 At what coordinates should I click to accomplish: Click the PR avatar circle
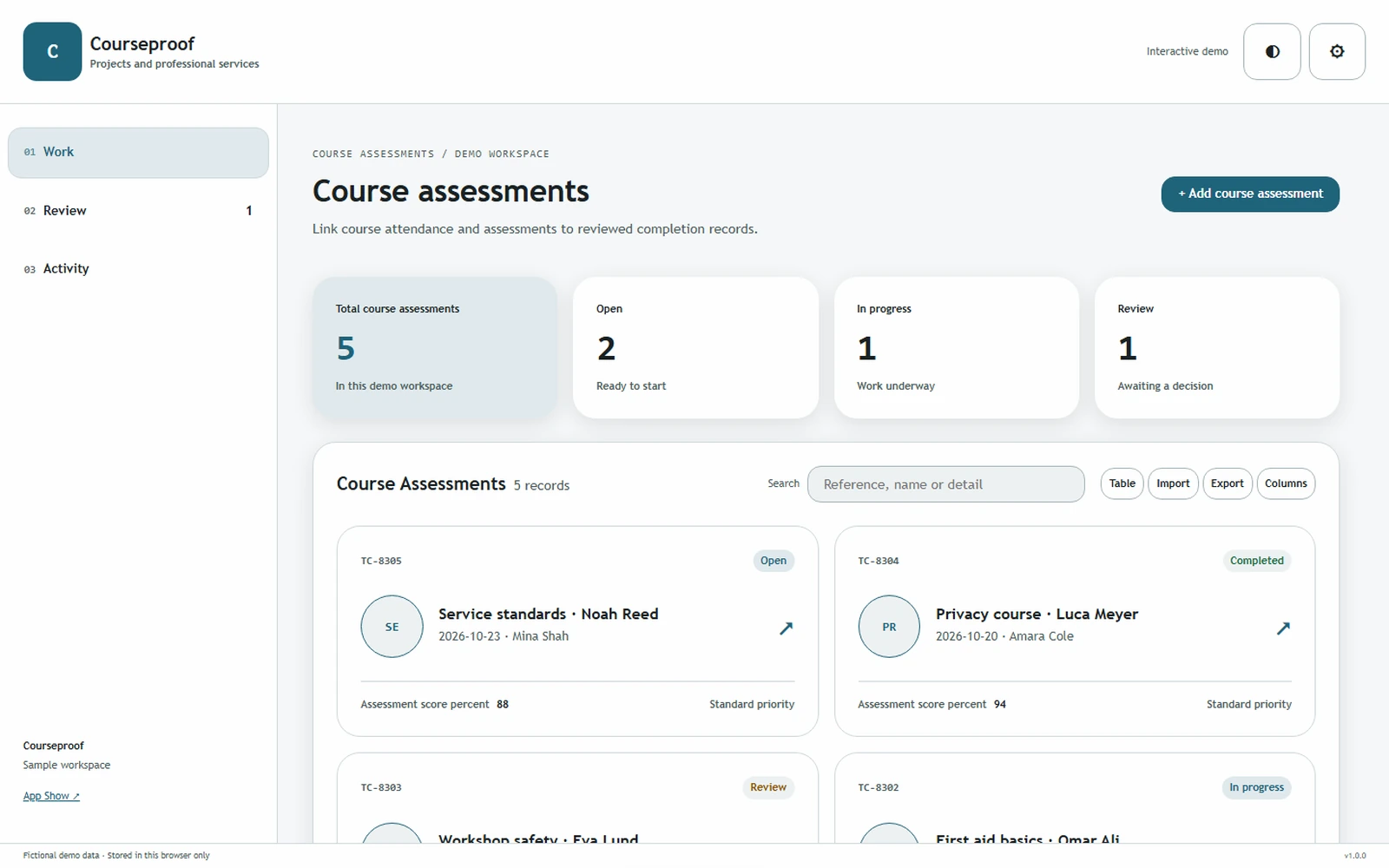click(x=889, y=627)
